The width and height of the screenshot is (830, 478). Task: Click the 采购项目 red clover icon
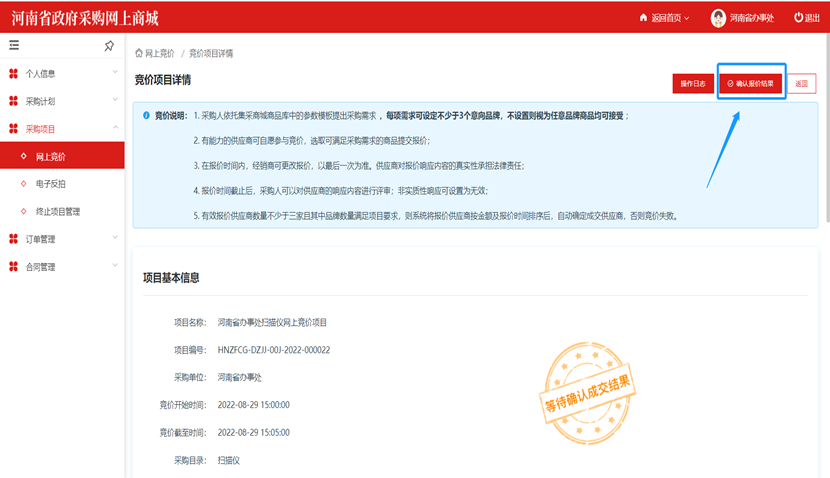(14, 129)
